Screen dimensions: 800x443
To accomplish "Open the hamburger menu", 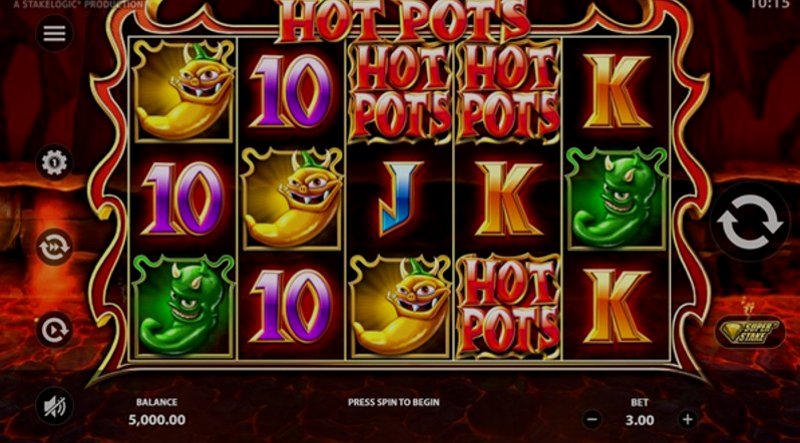I will (x=54, y=34).
